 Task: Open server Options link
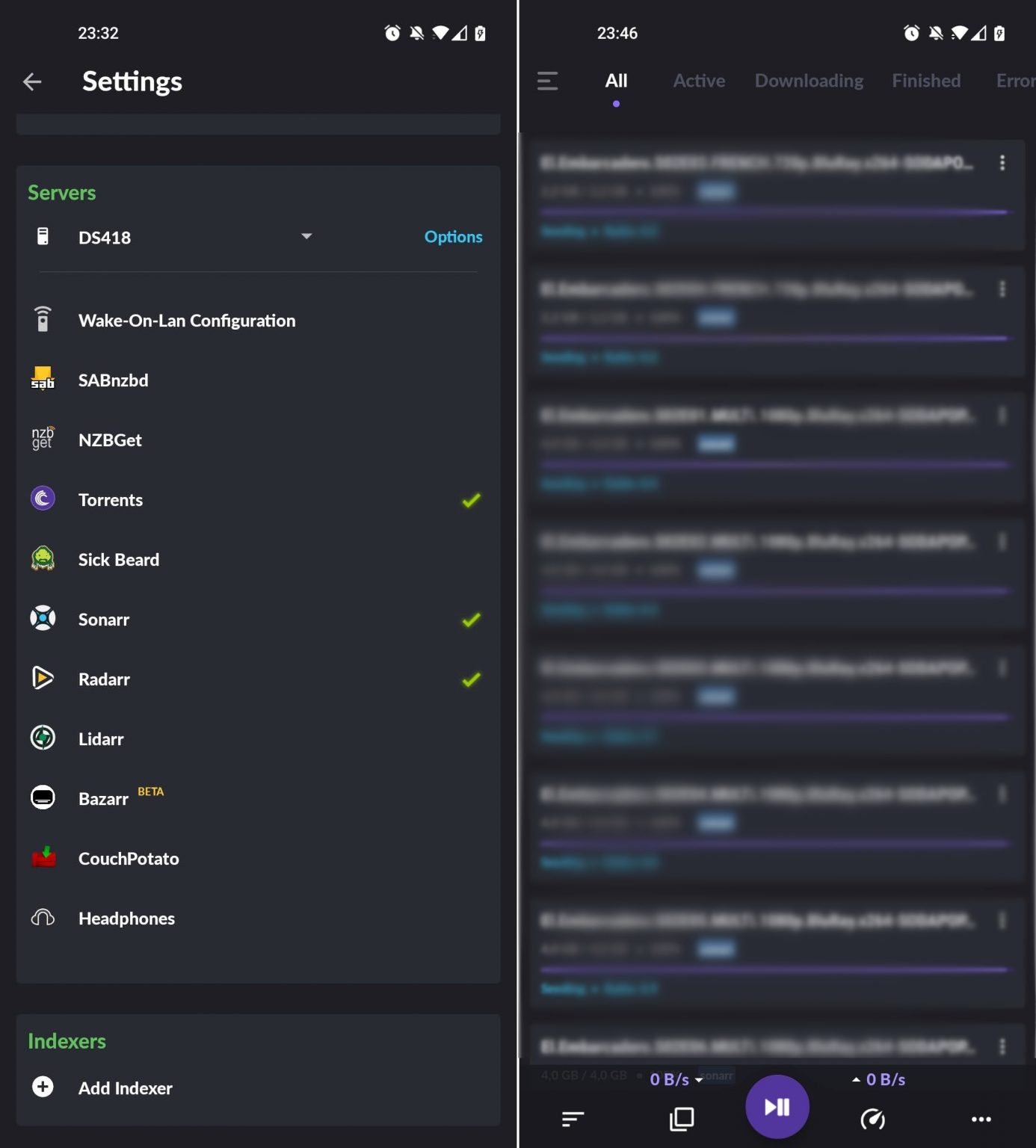point(453,237)
